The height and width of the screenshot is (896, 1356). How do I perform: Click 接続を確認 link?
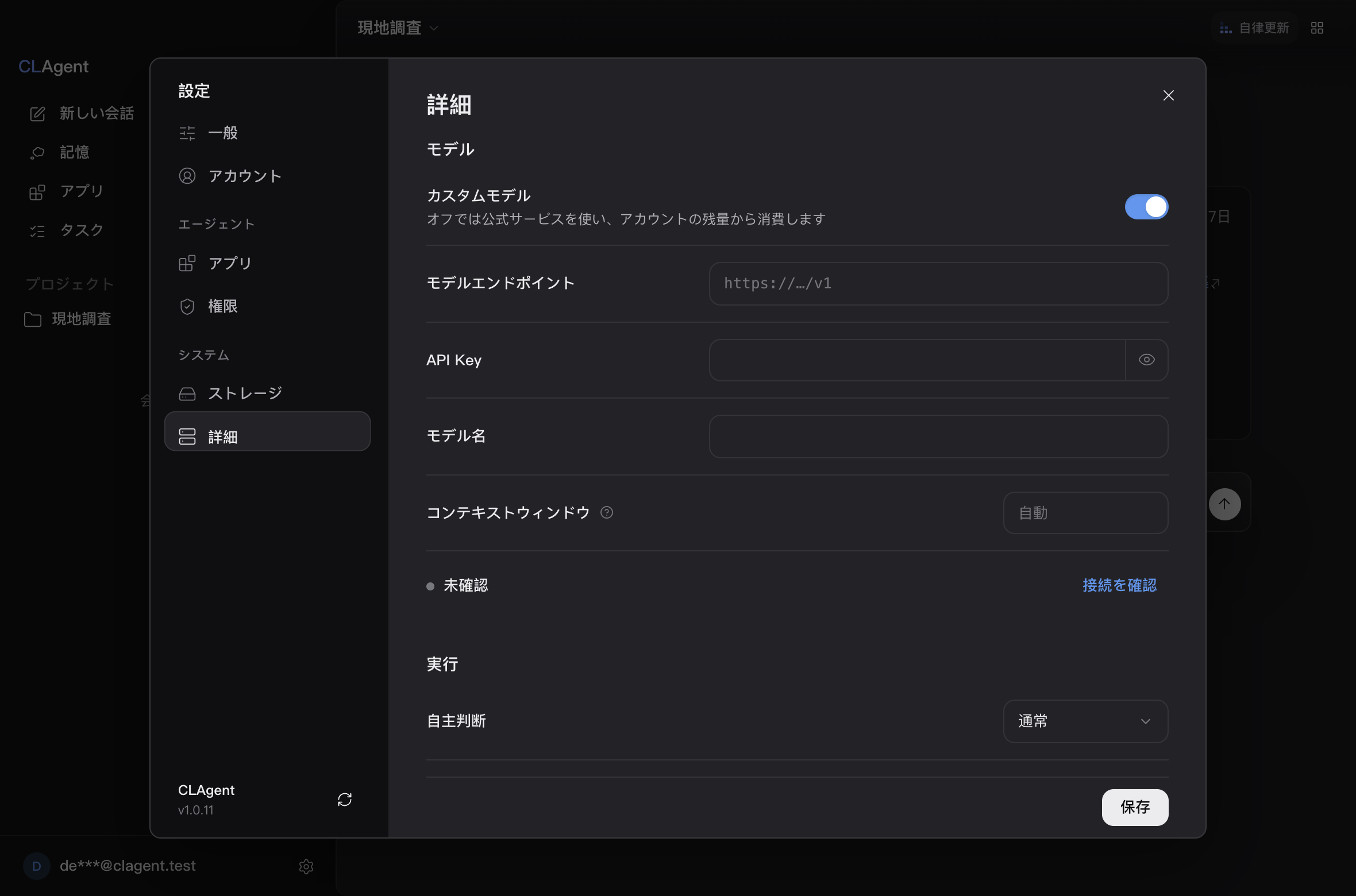click(1119, 585)
